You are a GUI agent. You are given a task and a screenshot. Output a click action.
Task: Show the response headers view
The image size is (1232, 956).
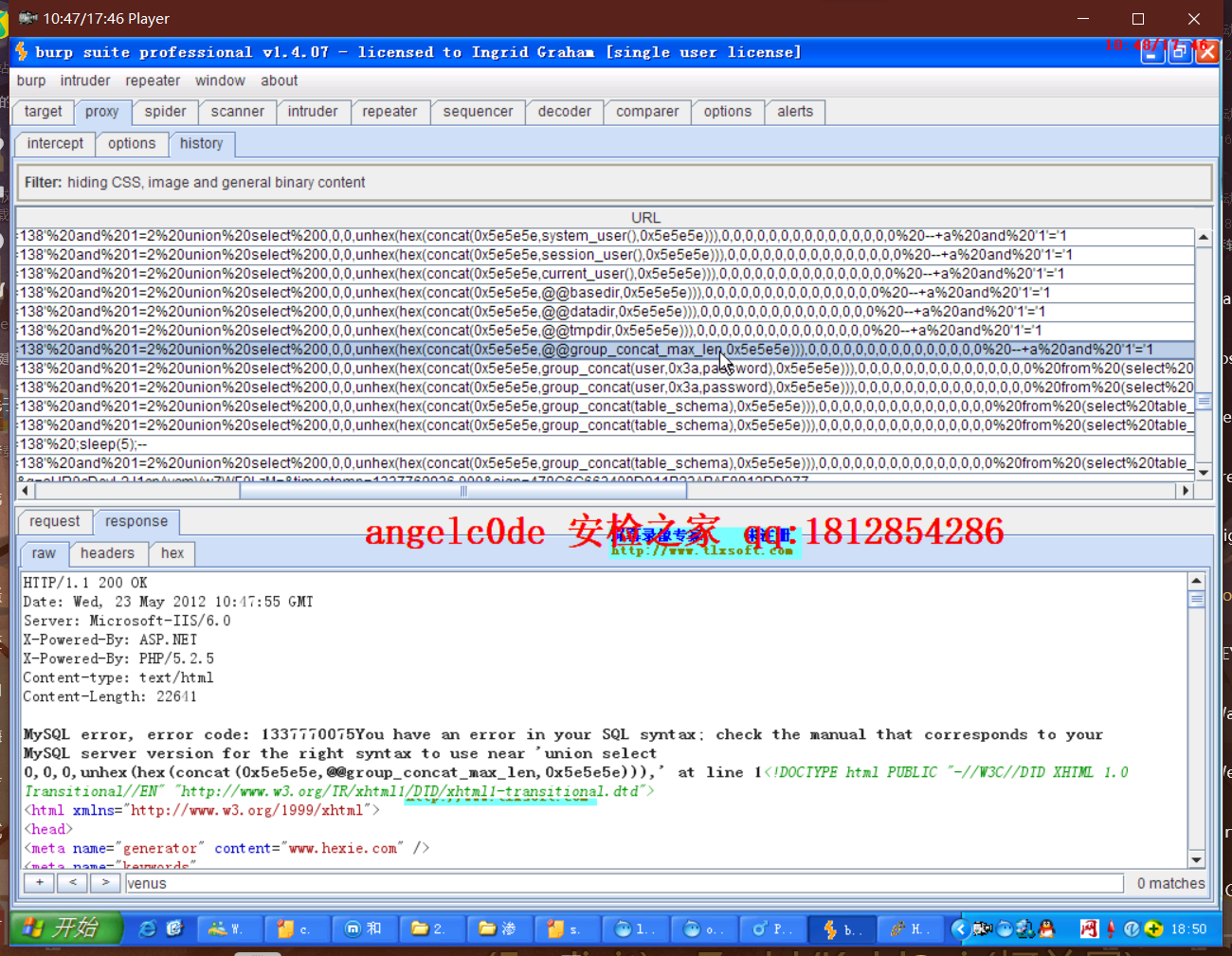107,553
